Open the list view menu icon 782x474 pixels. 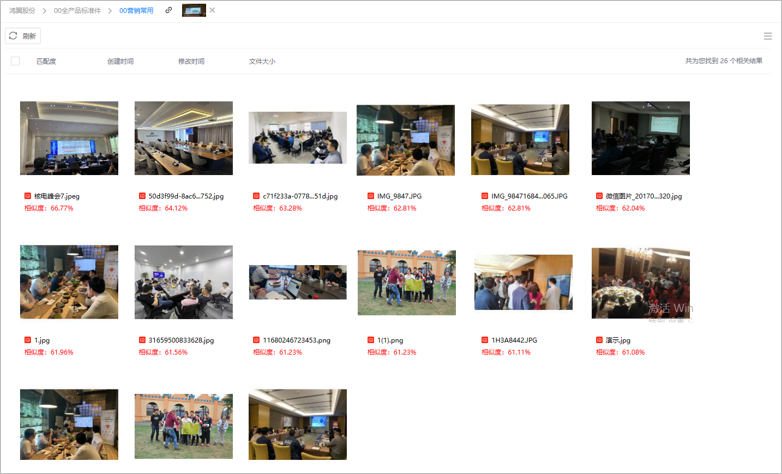click(x=768, y=36)
